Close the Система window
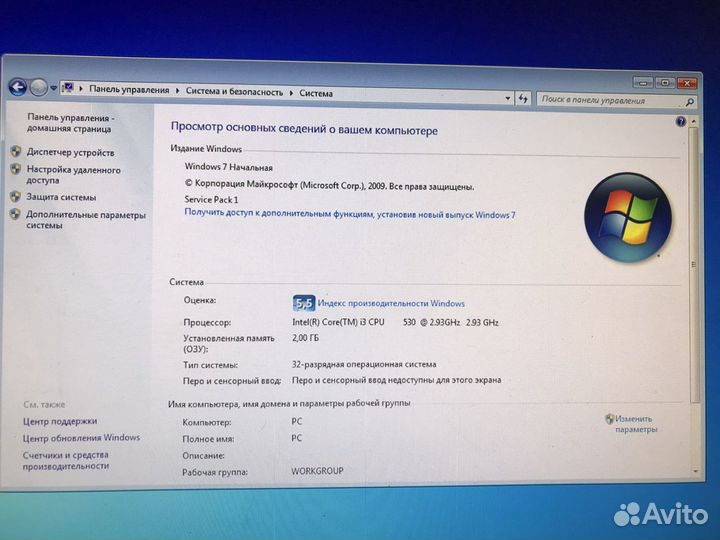This screenshot has height=540, width=720. [x=687, y=84]
